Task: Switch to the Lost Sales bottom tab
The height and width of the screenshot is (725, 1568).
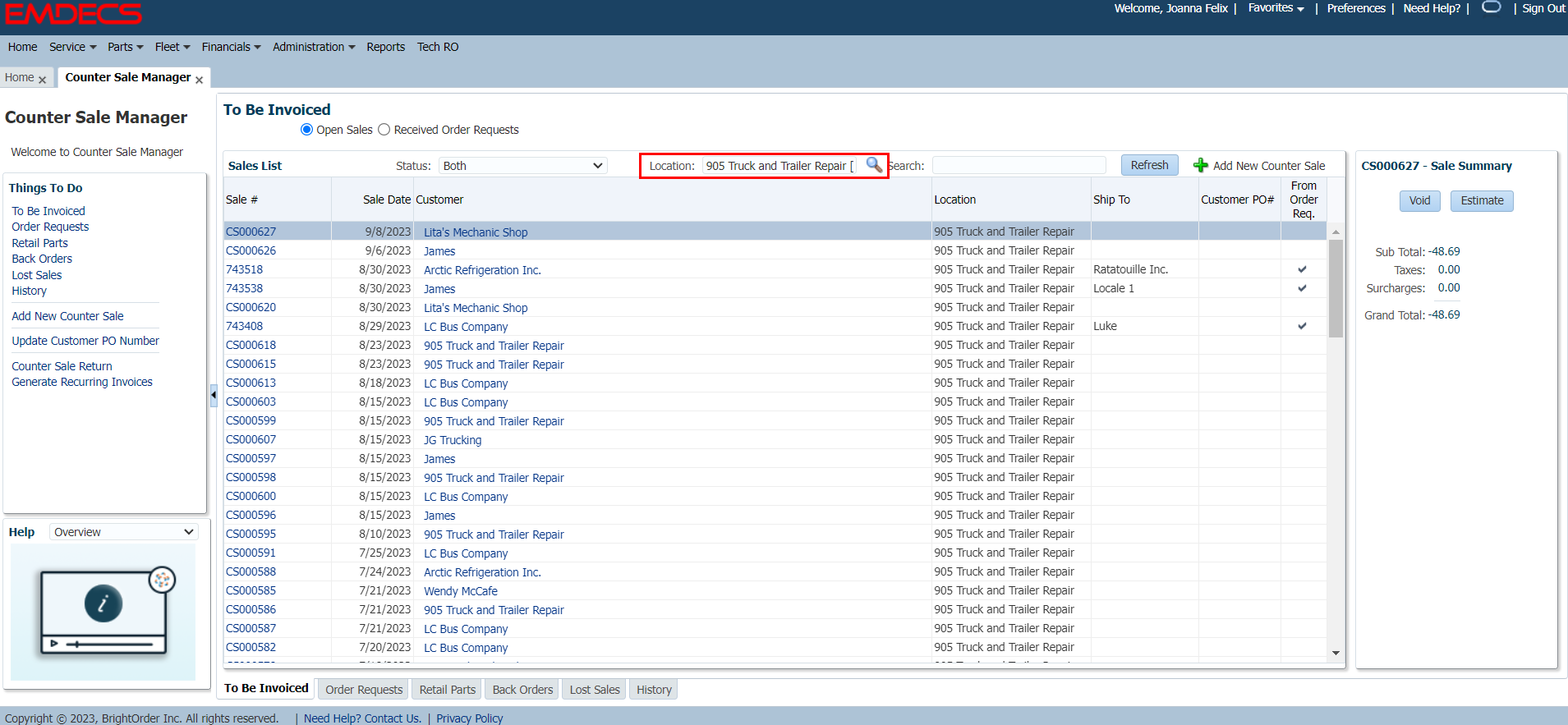Action: tap(595, 690)
